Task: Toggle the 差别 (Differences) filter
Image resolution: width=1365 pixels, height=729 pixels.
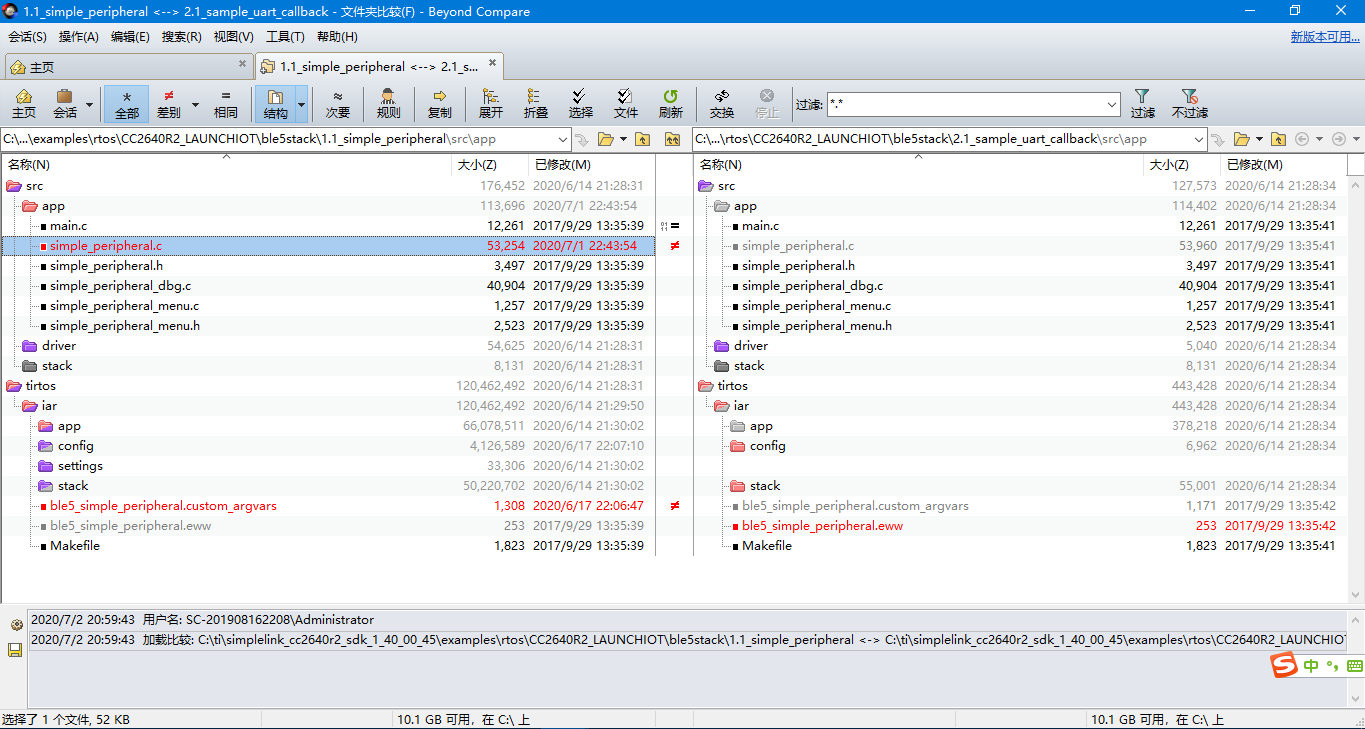Action: (169, 104)
